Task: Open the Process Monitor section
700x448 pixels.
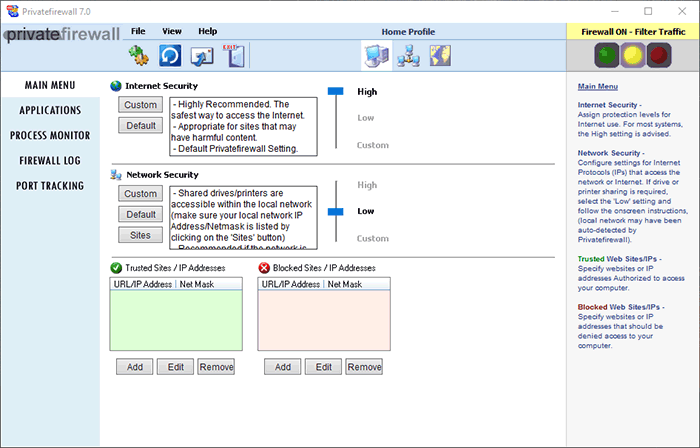Action: click(x=50, y=135)
